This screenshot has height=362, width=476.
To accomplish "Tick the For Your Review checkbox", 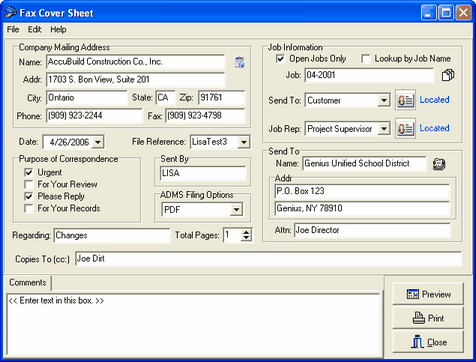I will click(29, 184).
